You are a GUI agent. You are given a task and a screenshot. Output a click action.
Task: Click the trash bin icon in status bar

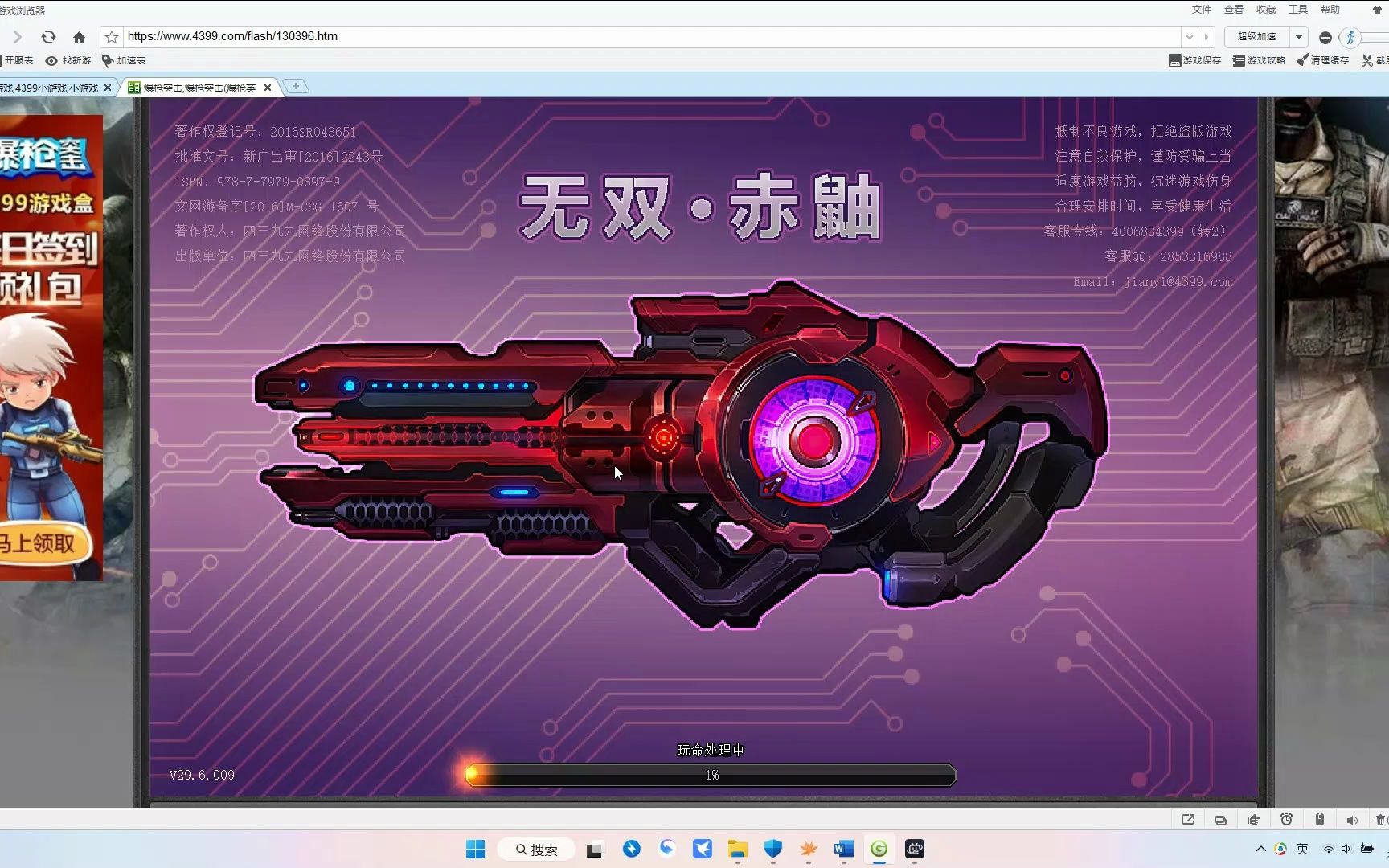point(1381,820)
